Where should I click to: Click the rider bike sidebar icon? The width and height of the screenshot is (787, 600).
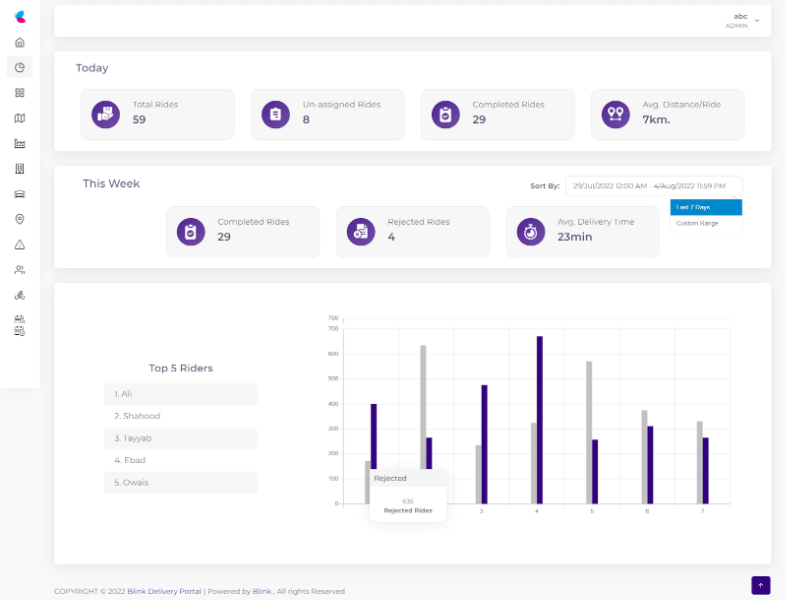click(19, 295)
